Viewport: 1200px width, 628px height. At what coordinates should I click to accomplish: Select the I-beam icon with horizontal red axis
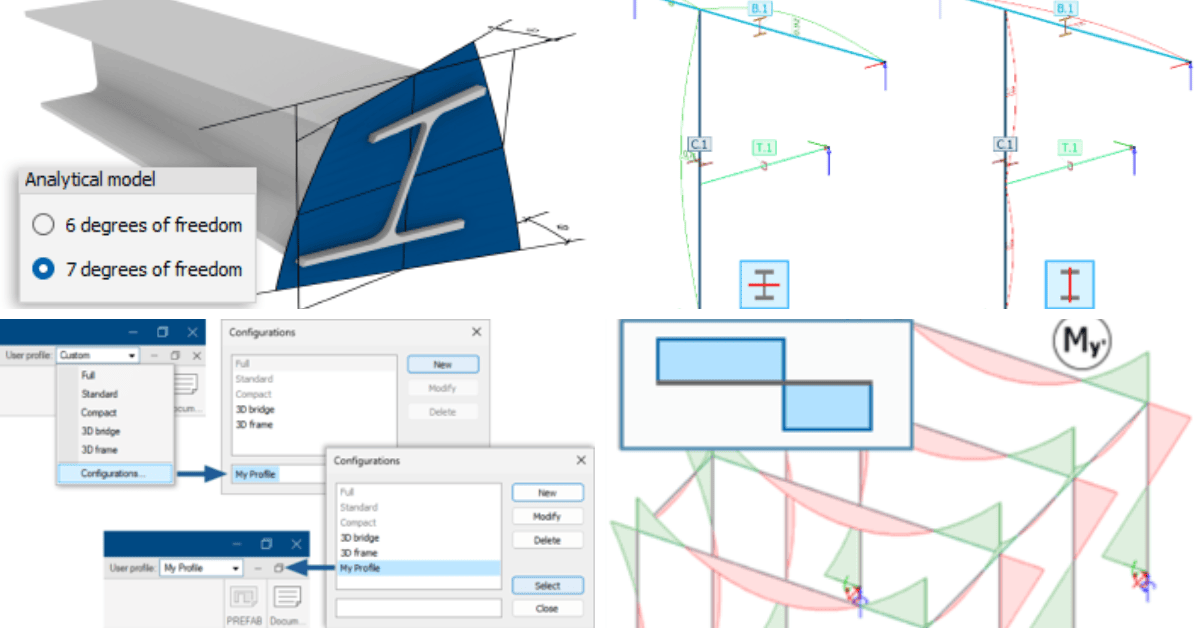[764, 284]
